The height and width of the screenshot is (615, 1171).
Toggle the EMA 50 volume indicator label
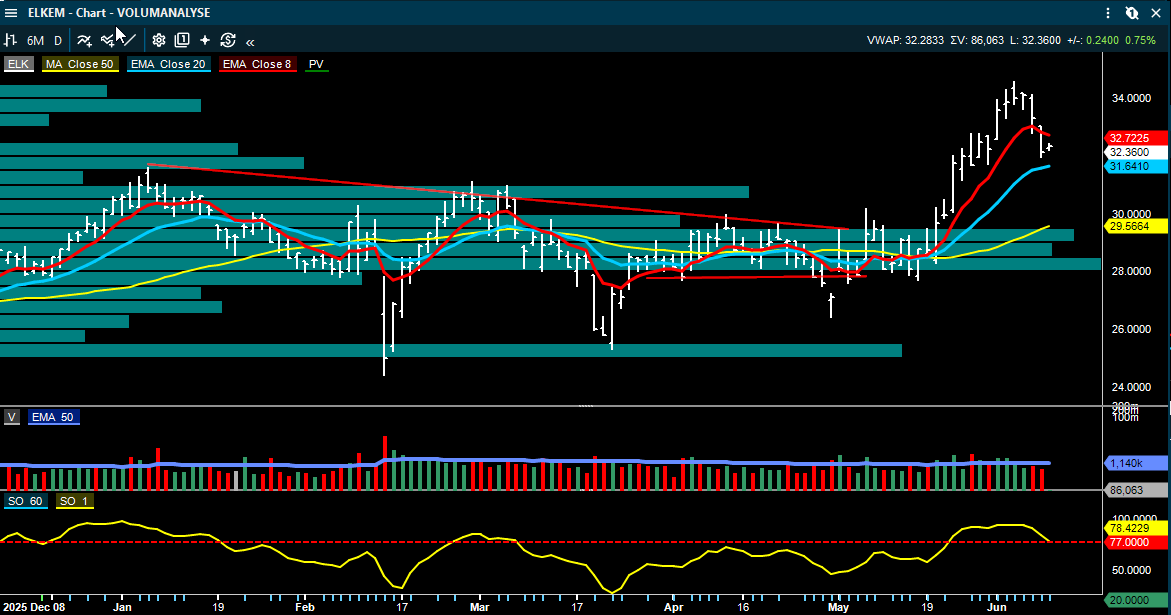(x=53, y=417)
